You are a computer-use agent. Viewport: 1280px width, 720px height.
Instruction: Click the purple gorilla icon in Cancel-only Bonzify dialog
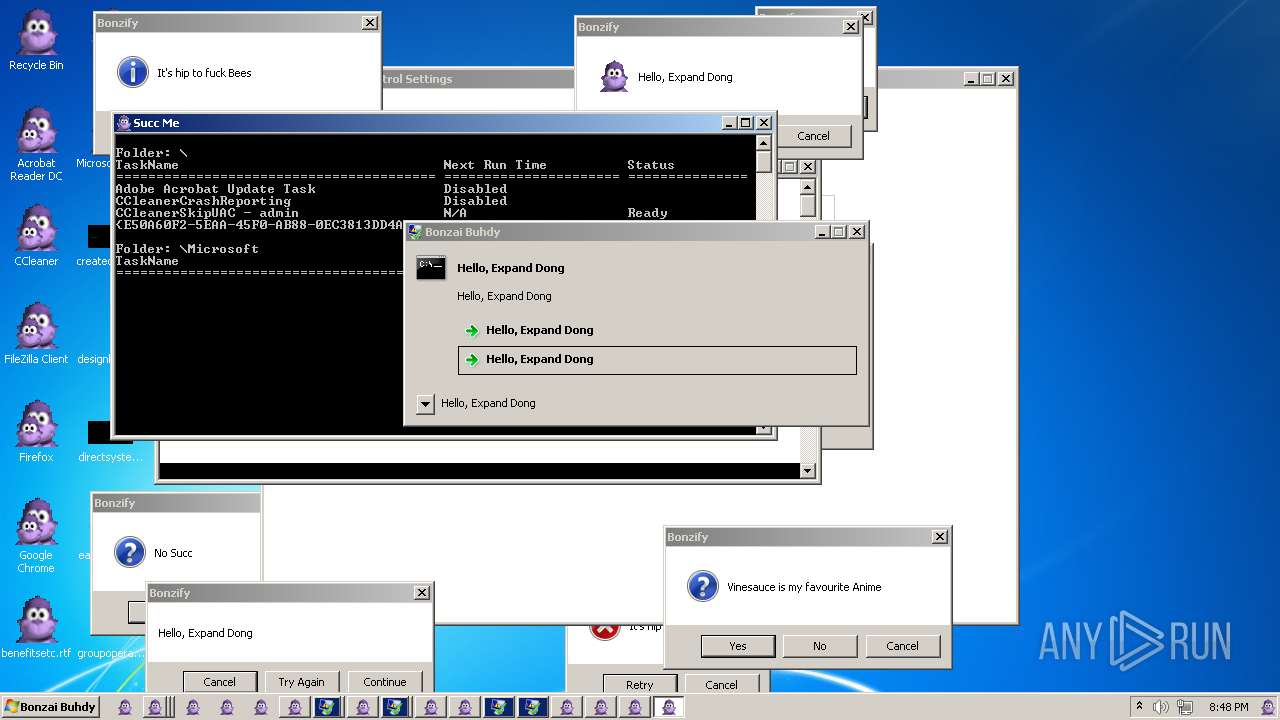click(x=614, y=76)
